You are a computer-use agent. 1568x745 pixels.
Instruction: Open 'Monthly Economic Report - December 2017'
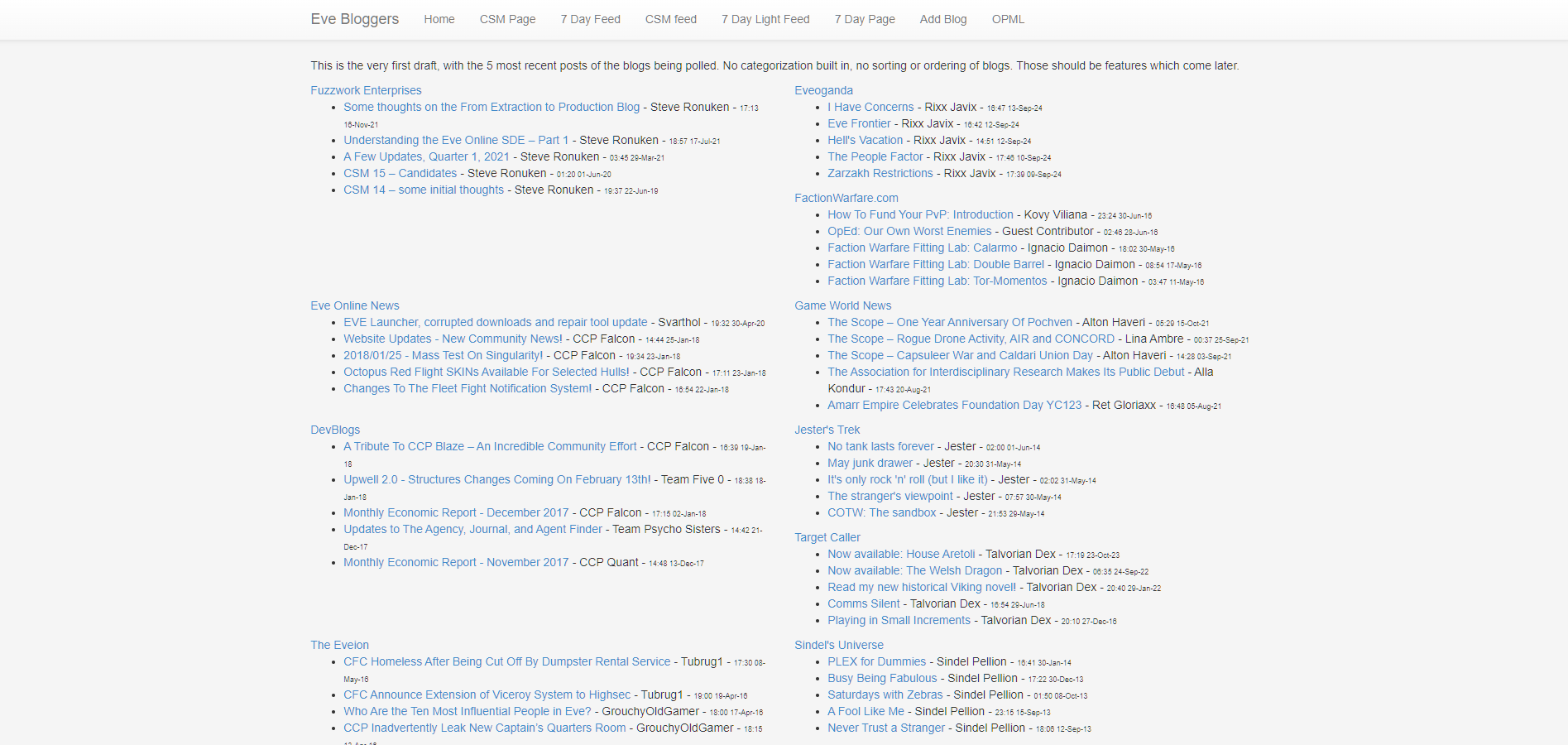click(x=456, y=512)
